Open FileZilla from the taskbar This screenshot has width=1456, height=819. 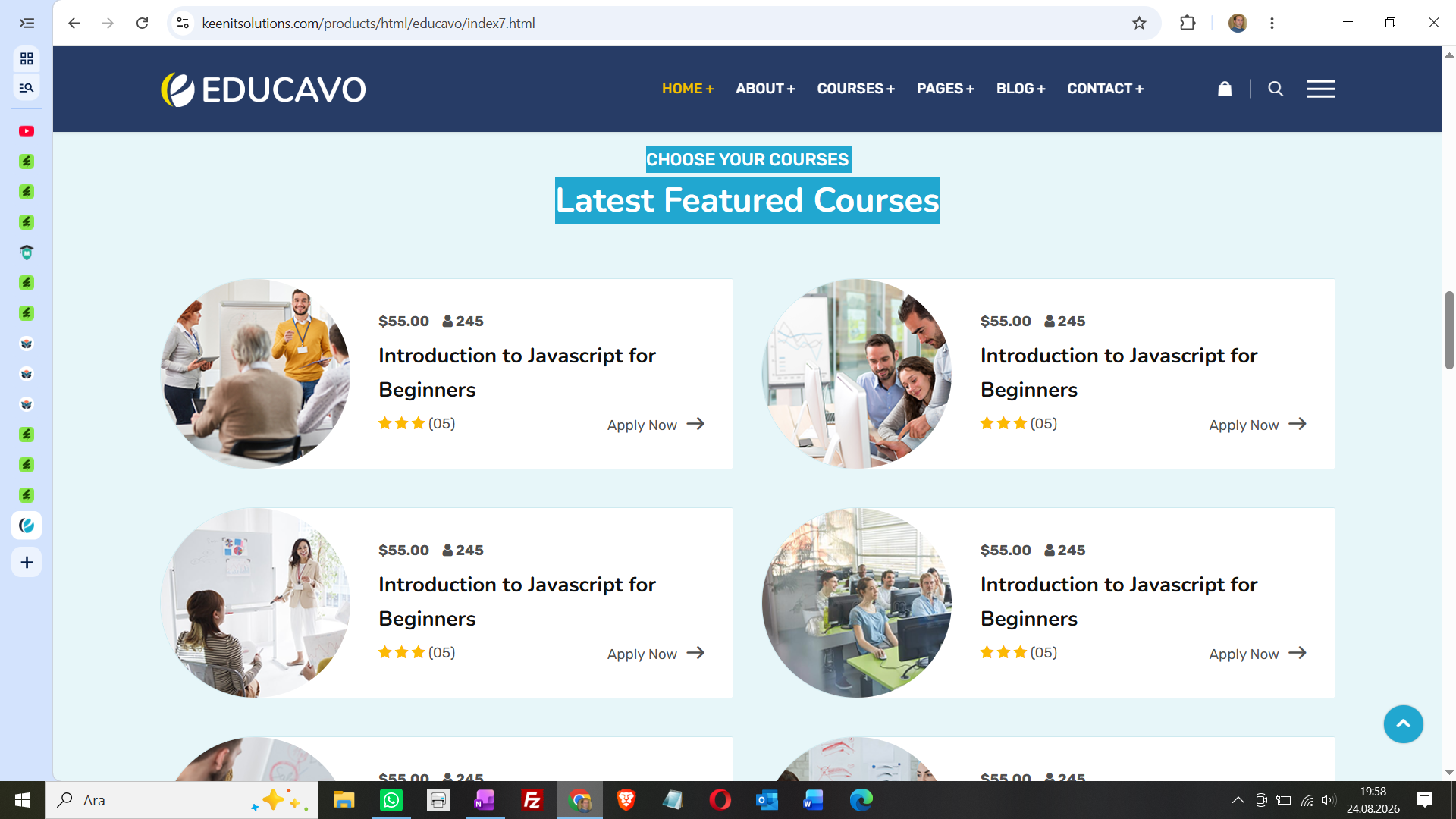(x=532, y=800)
